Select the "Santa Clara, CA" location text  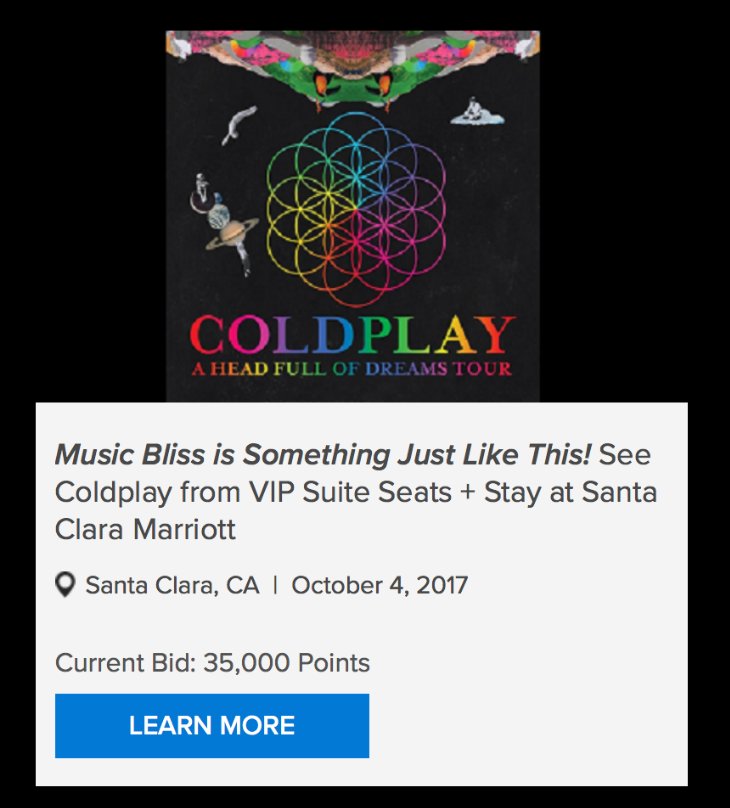[172, 585]
